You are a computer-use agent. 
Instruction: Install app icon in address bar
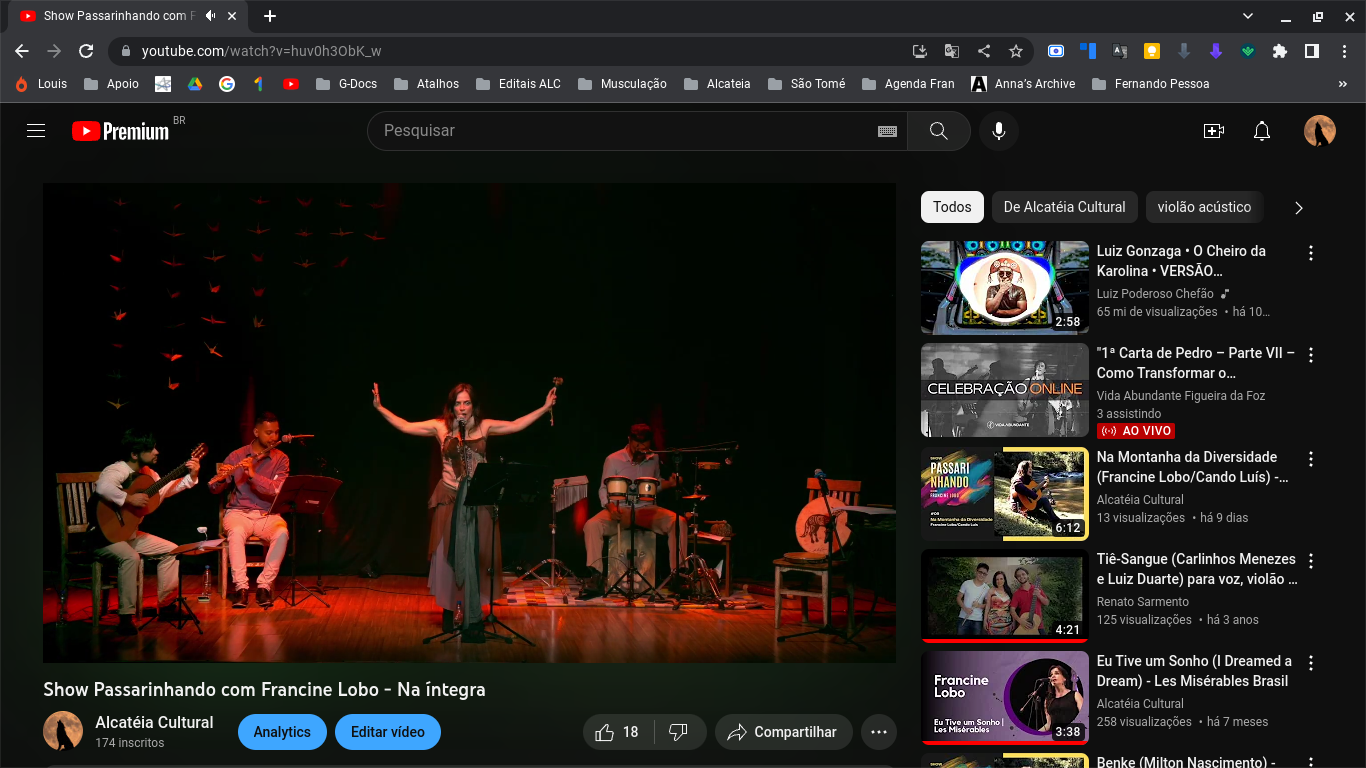[x=920, y=51]
